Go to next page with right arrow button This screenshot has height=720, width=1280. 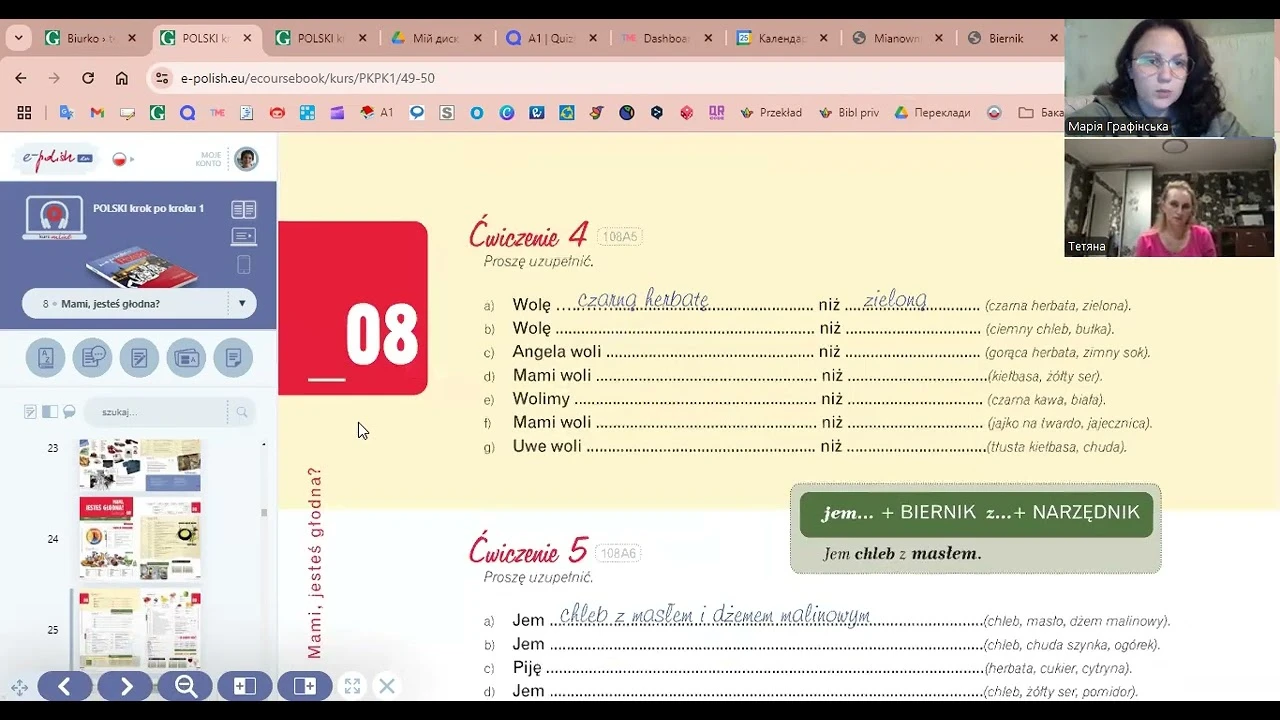click(x=125, y=686)
